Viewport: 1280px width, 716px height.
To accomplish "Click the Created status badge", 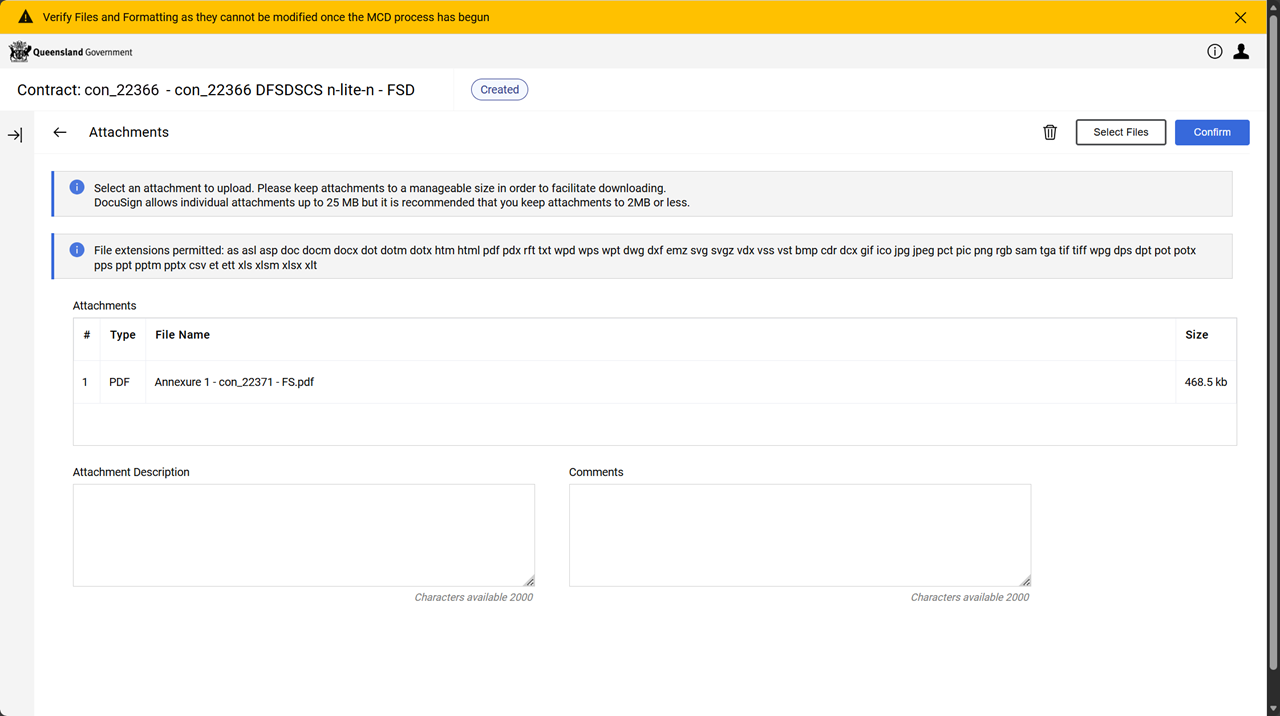I will tap(499, 90).
